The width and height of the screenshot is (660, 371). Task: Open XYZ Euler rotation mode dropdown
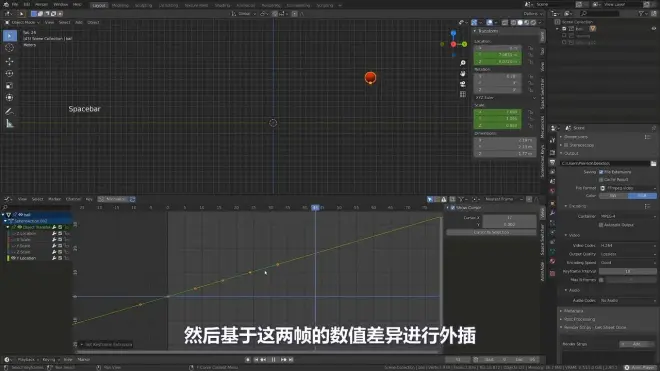[505, 98]
